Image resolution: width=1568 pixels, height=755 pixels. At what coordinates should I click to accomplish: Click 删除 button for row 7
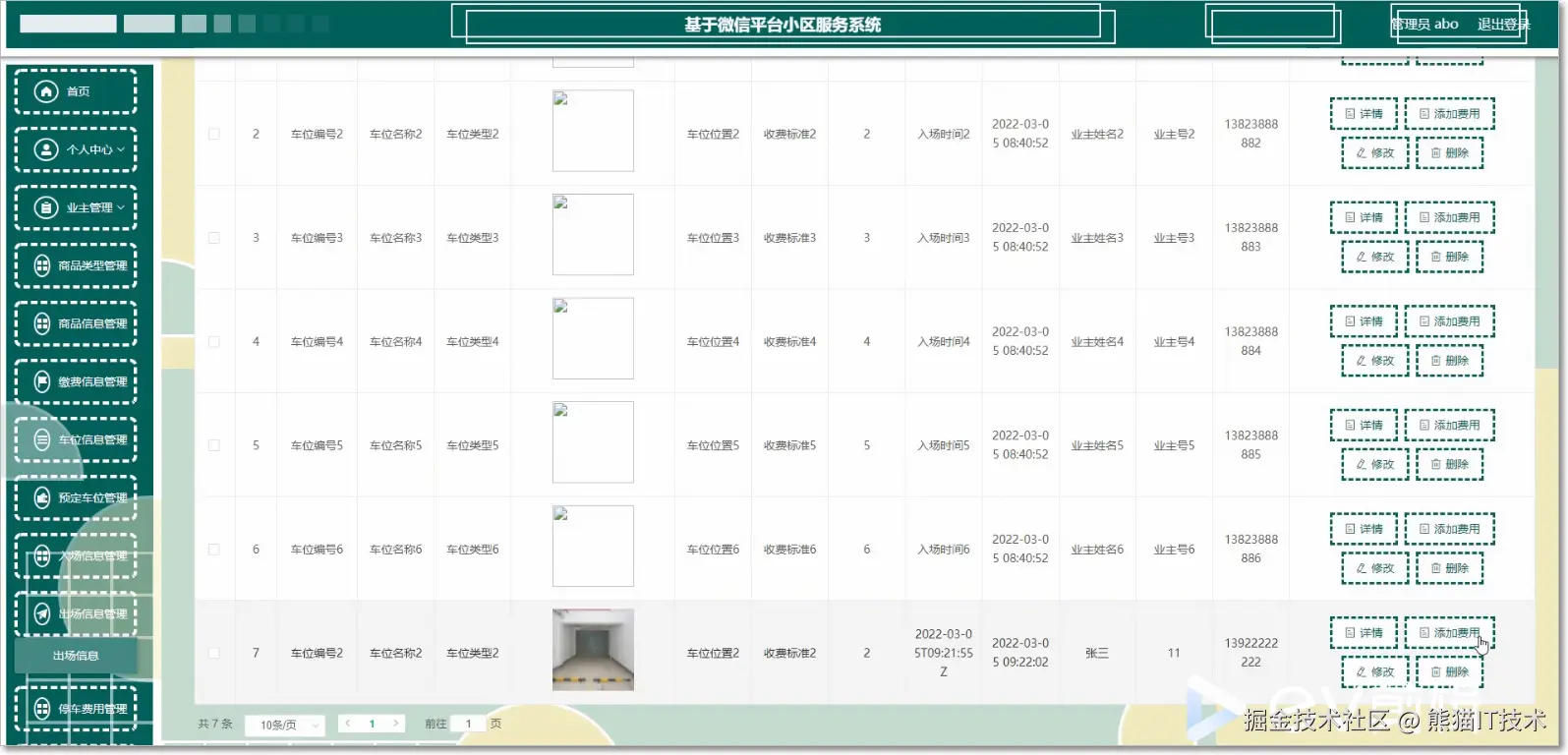coord(1450,672)
